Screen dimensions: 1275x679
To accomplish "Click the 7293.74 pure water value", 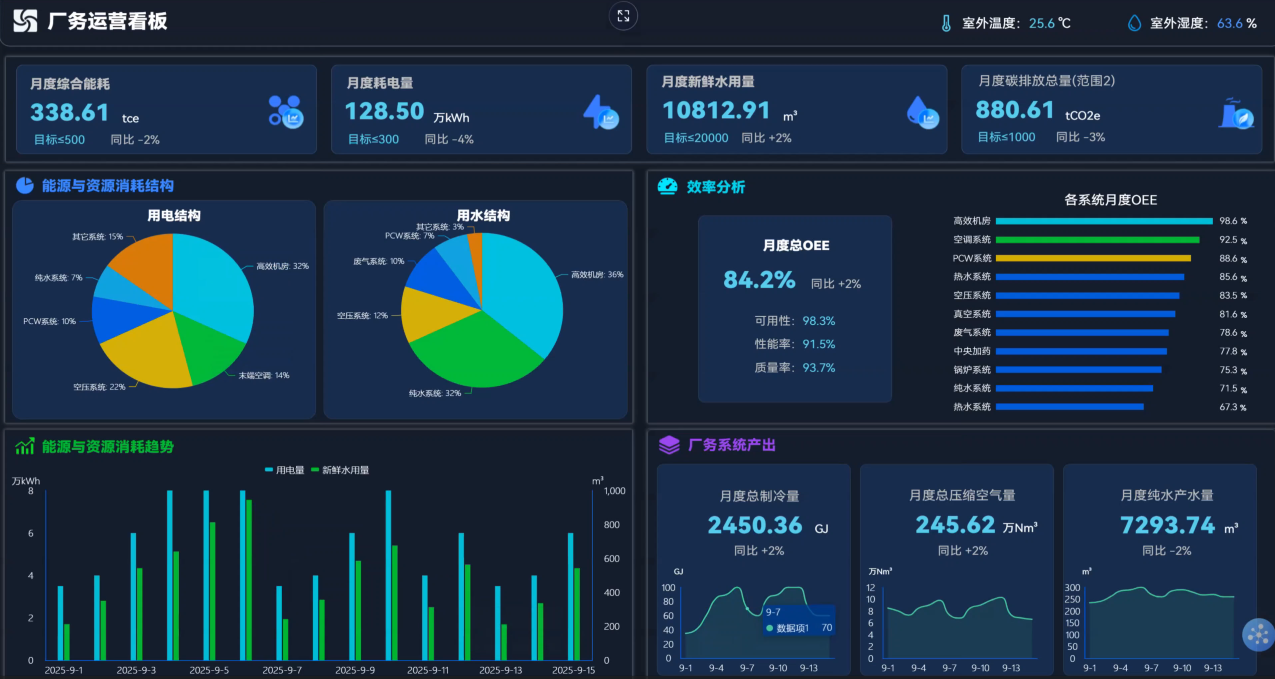I will pos(1167,525).
